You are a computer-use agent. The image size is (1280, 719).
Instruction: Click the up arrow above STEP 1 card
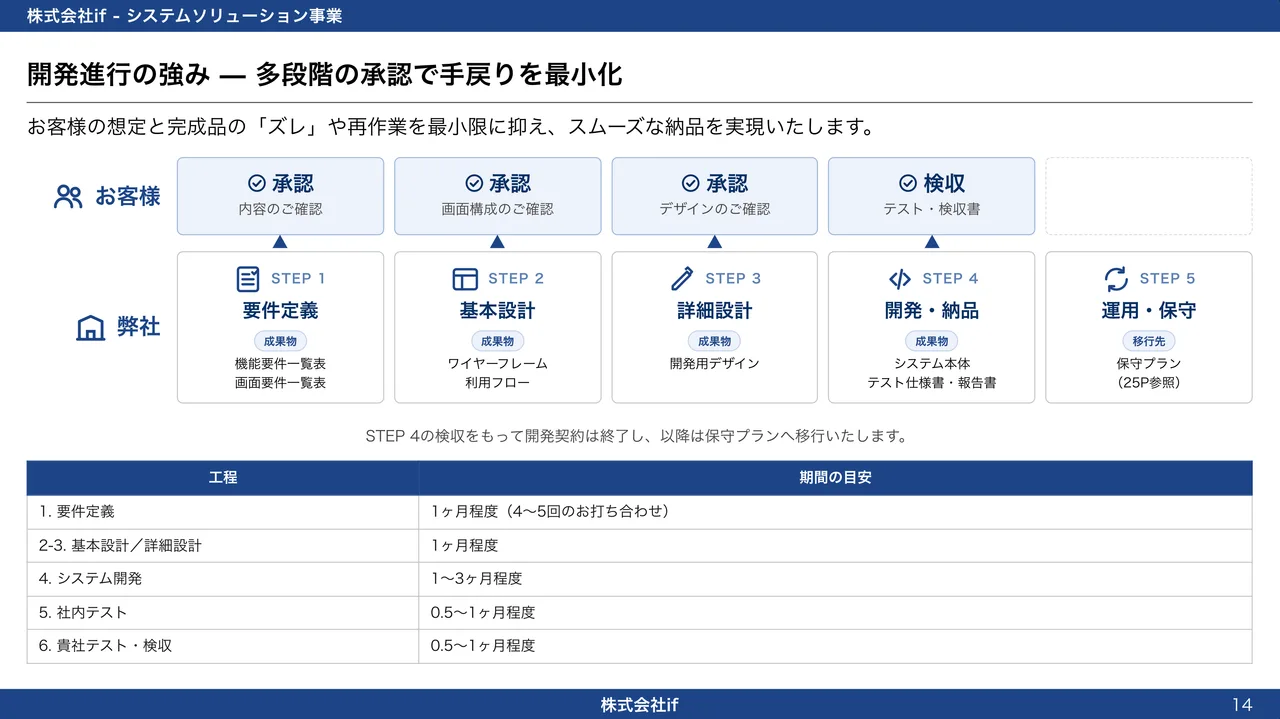(x=280, y=242)
